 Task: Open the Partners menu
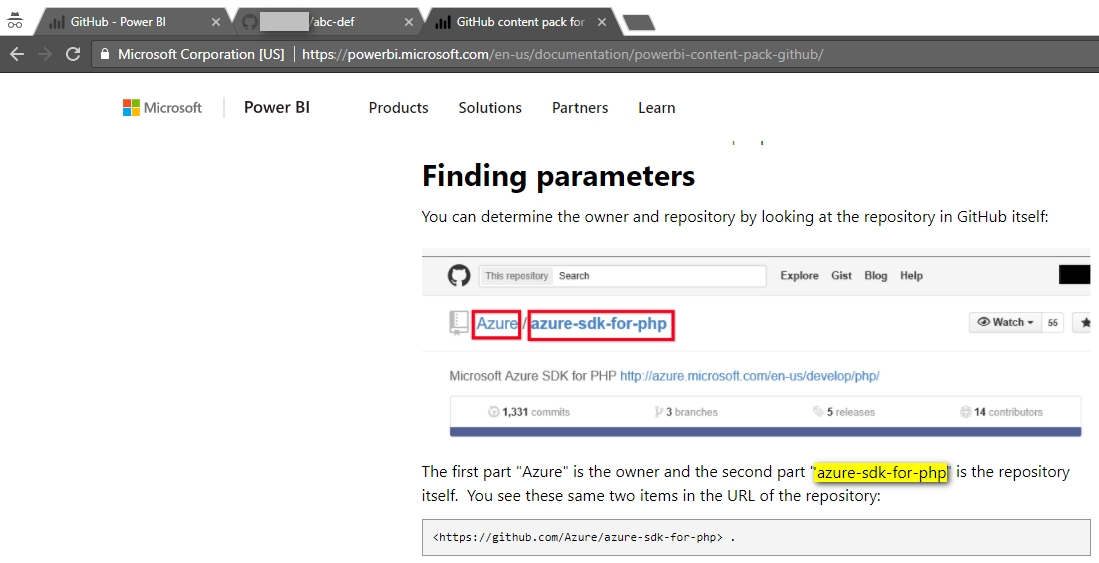(x=580, y=108)
